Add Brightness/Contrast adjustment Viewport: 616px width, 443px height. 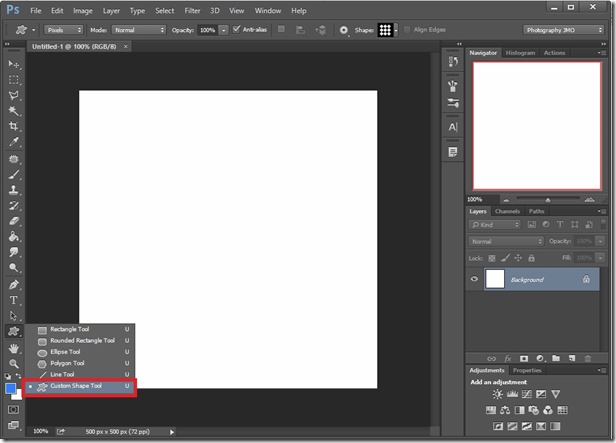[497, 394]
